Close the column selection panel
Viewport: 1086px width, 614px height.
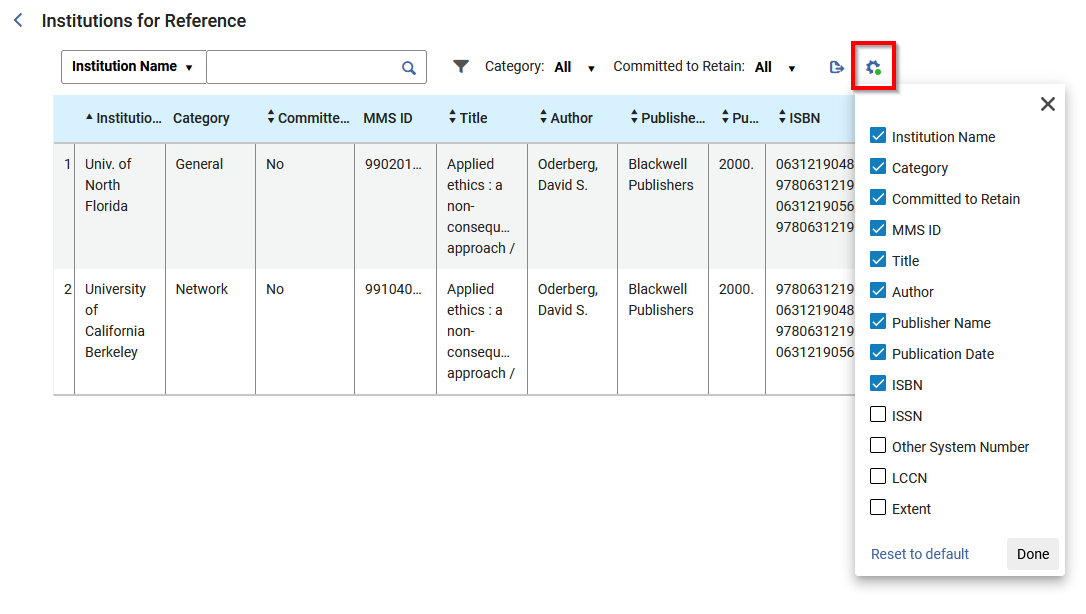tap(1047, 104)
